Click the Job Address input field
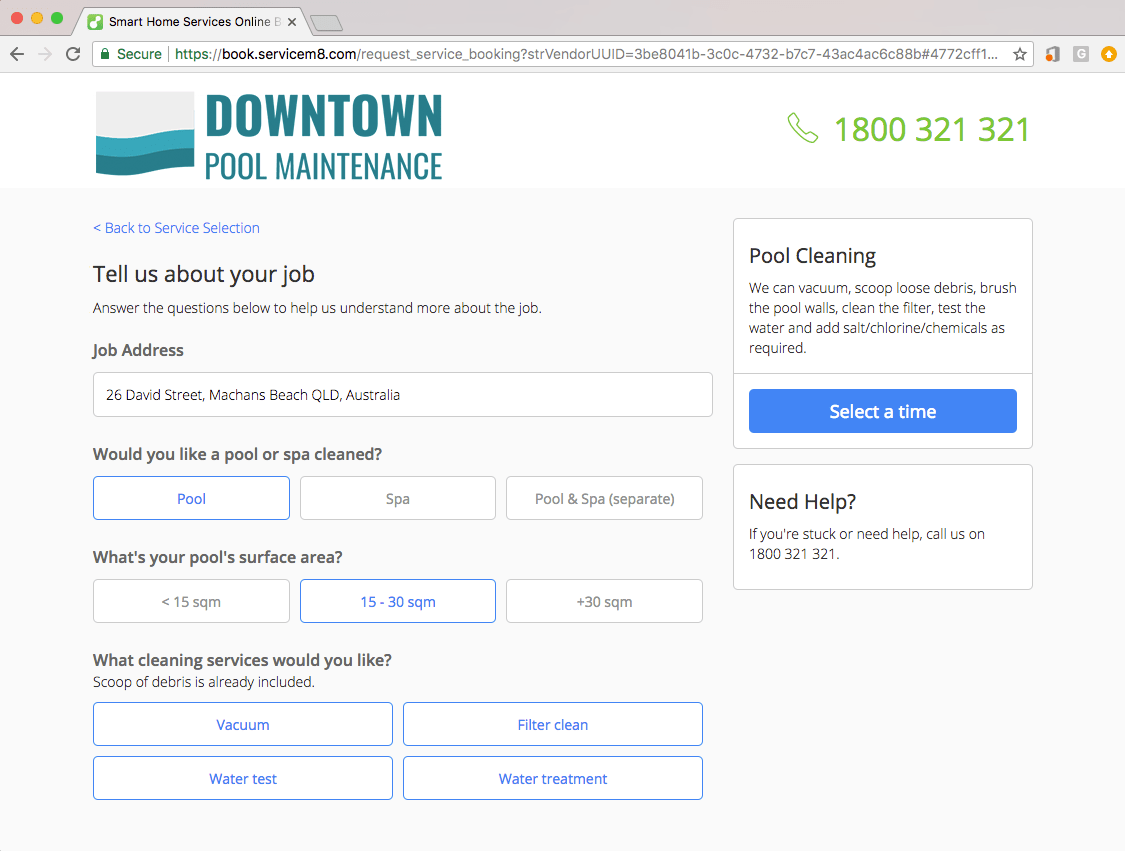Image resolution: width=1125 pixels, height=851 pixels. click(x=403, y=395)
